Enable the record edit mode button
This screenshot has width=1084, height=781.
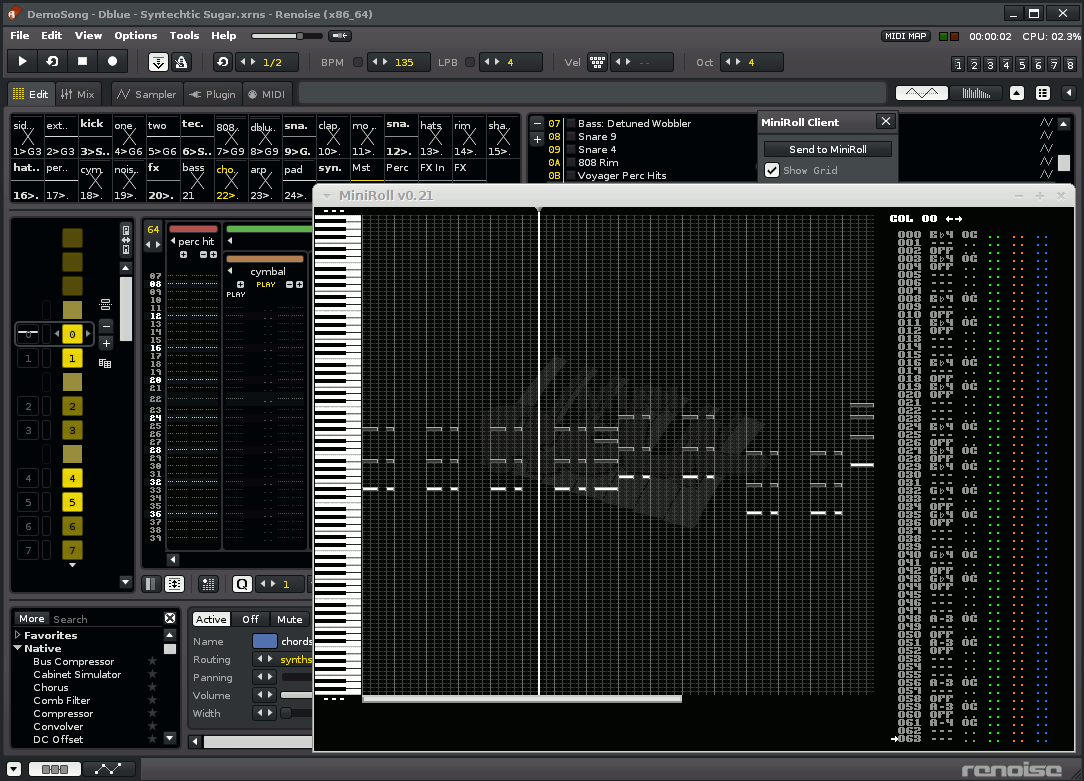tap(112, 62)
